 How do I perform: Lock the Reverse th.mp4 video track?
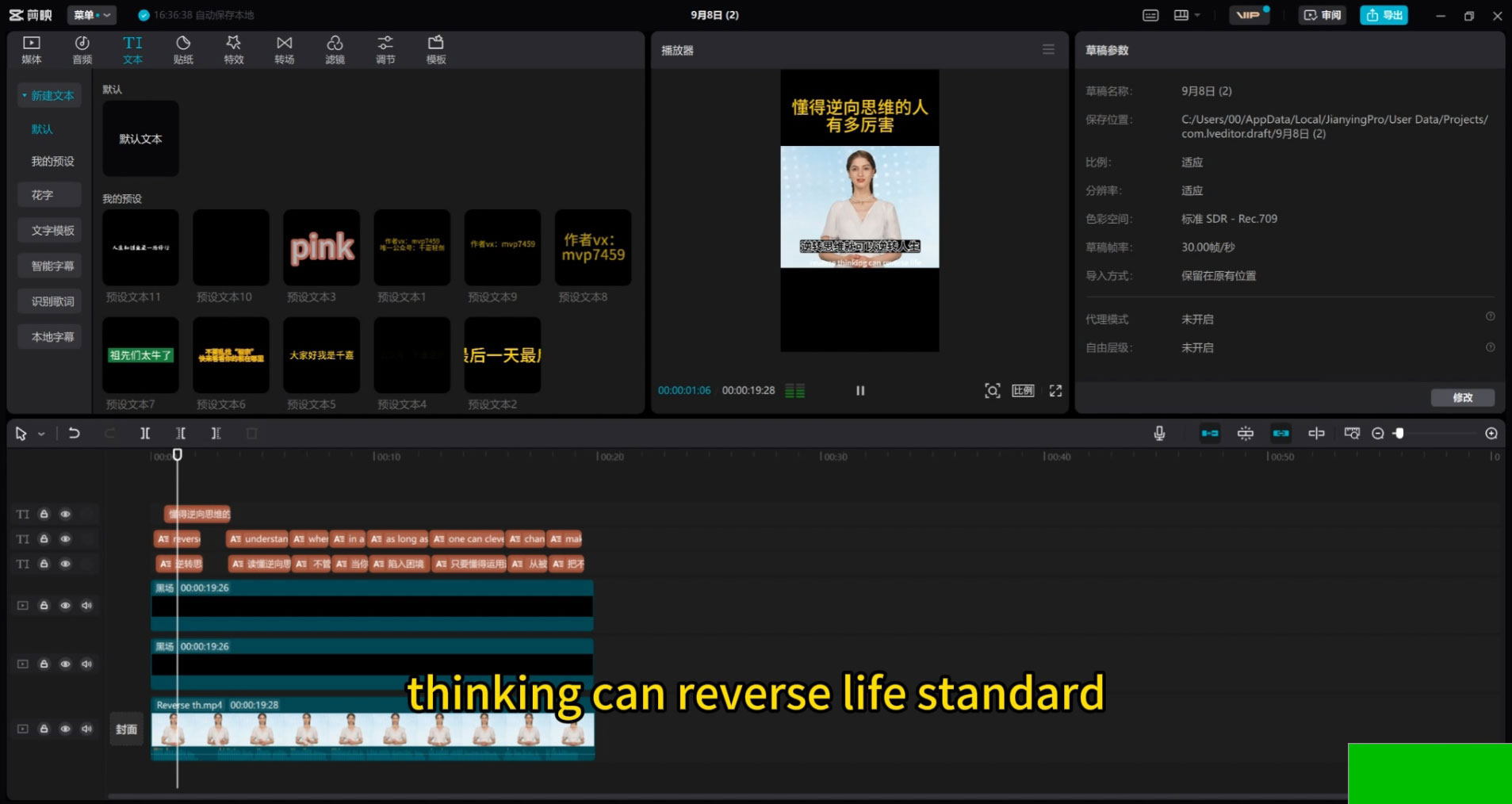[x=44, y=729]
